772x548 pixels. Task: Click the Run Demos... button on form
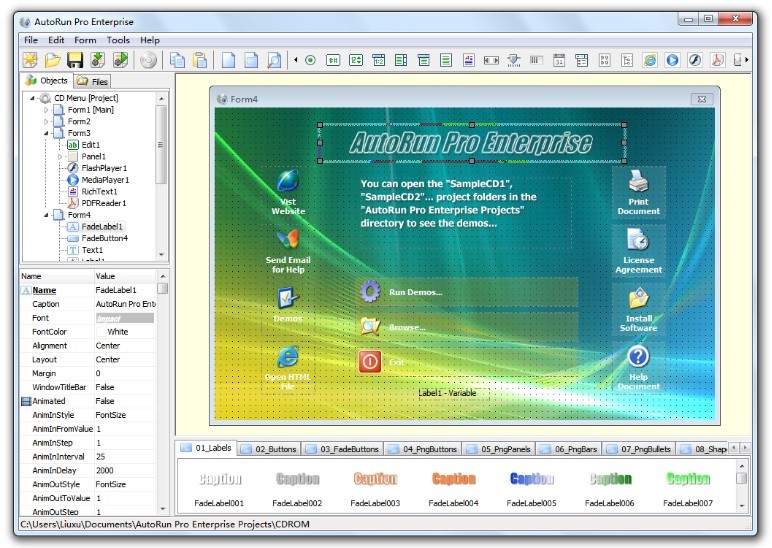point(415,292)
